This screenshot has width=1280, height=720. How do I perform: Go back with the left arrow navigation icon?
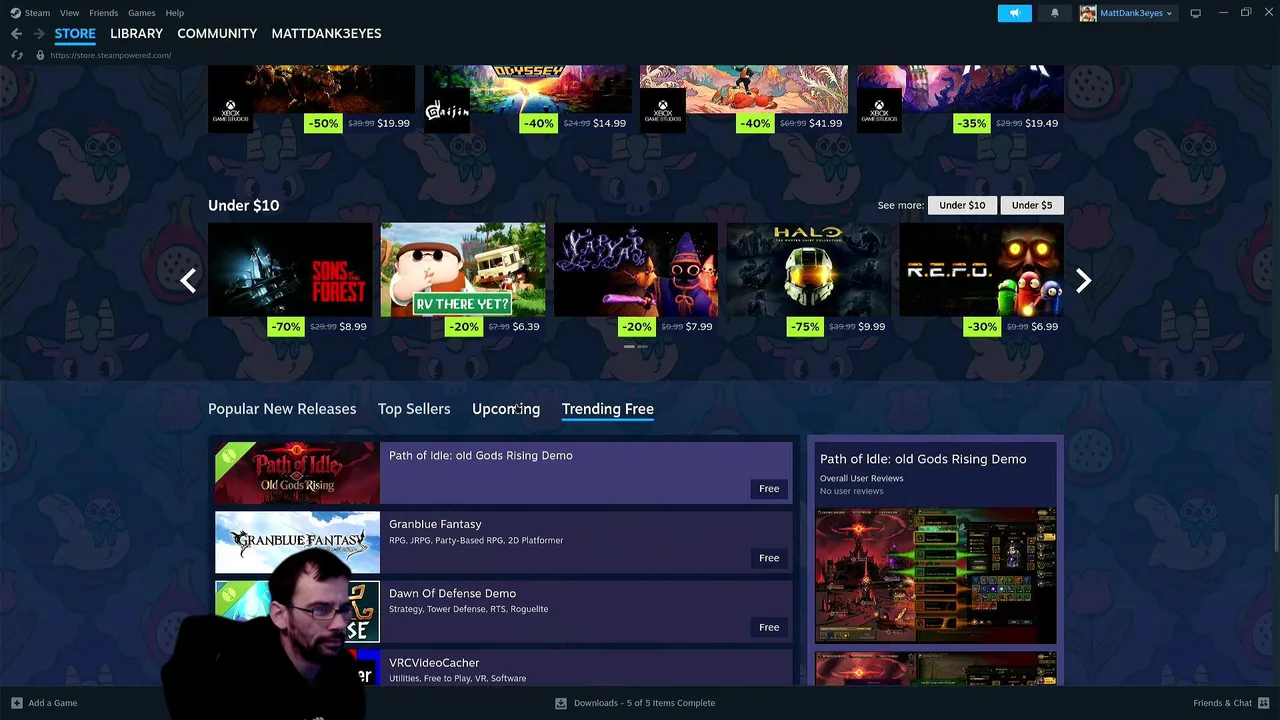point(16,33)
